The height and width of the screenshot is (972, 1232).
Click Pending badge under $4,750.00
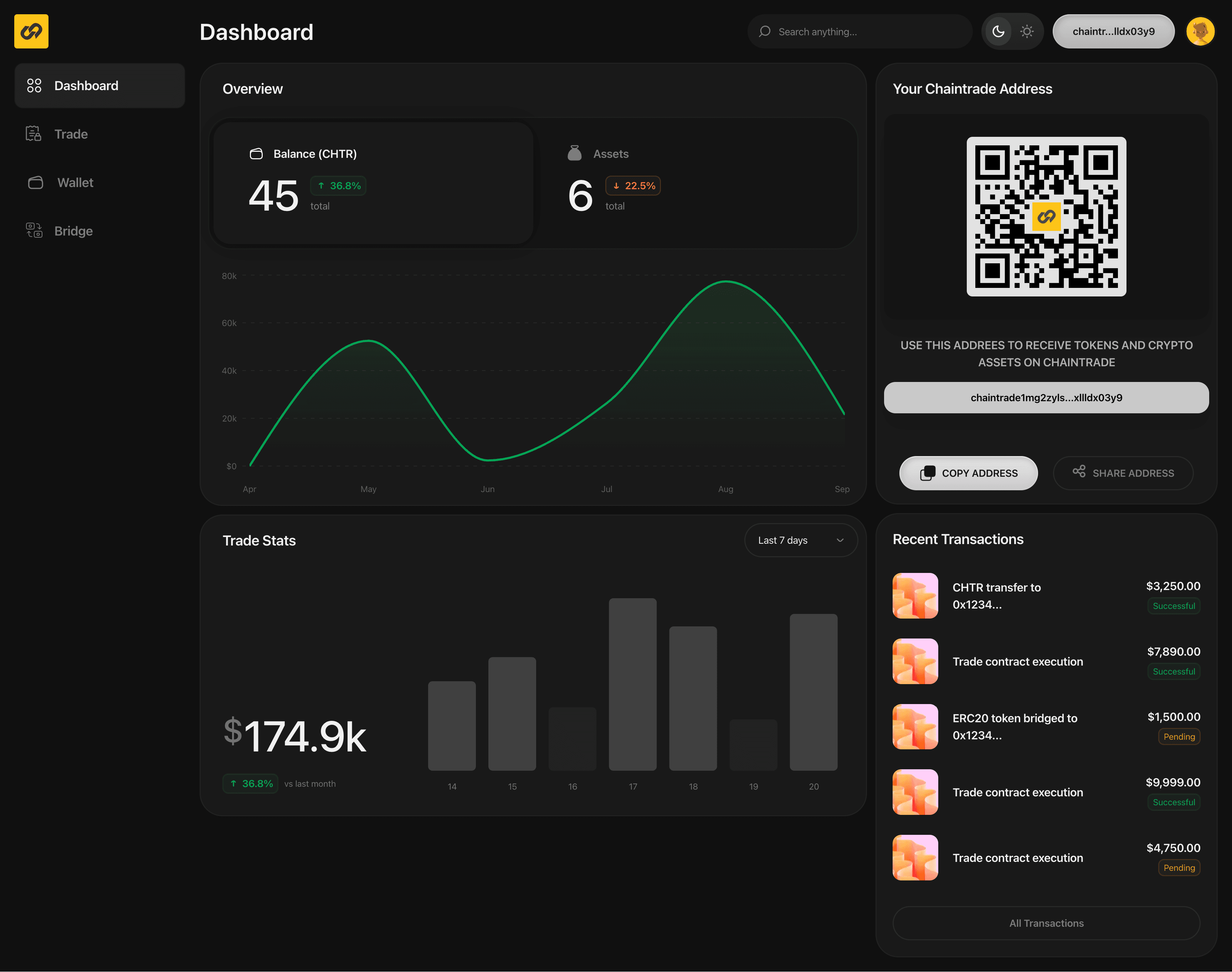click(1179, 867)
